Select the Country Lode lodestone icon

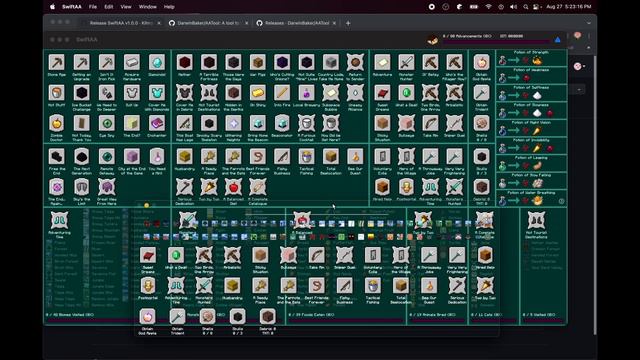(331, 62)
